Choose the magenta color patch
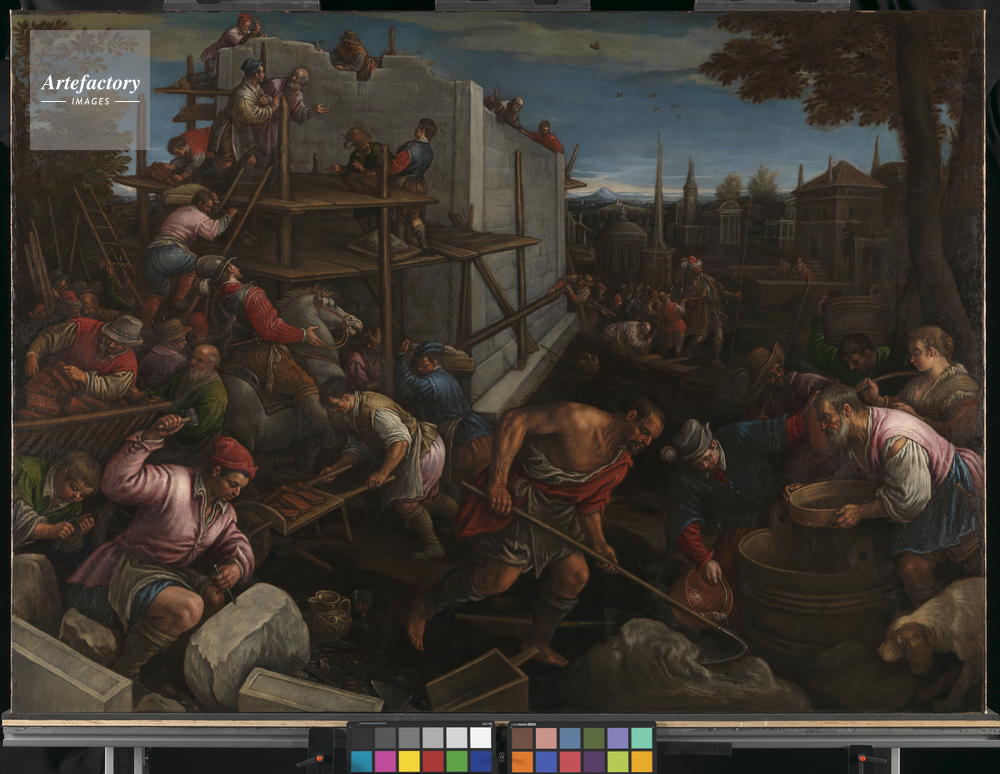The image size is (1000, 774). (x=385, y=761)
